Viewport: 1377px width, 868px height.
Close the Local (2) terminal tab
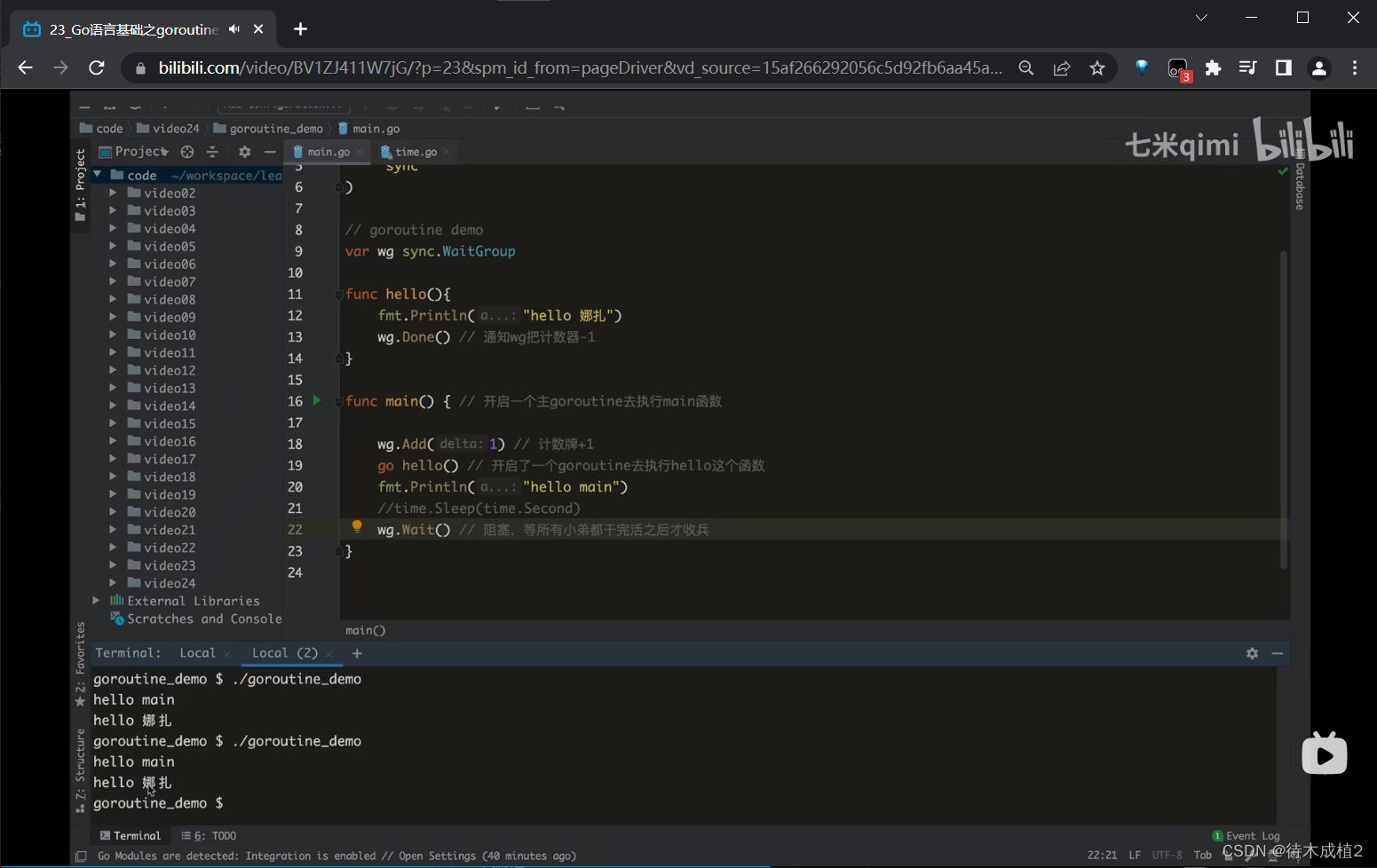(x=329, y=654)
